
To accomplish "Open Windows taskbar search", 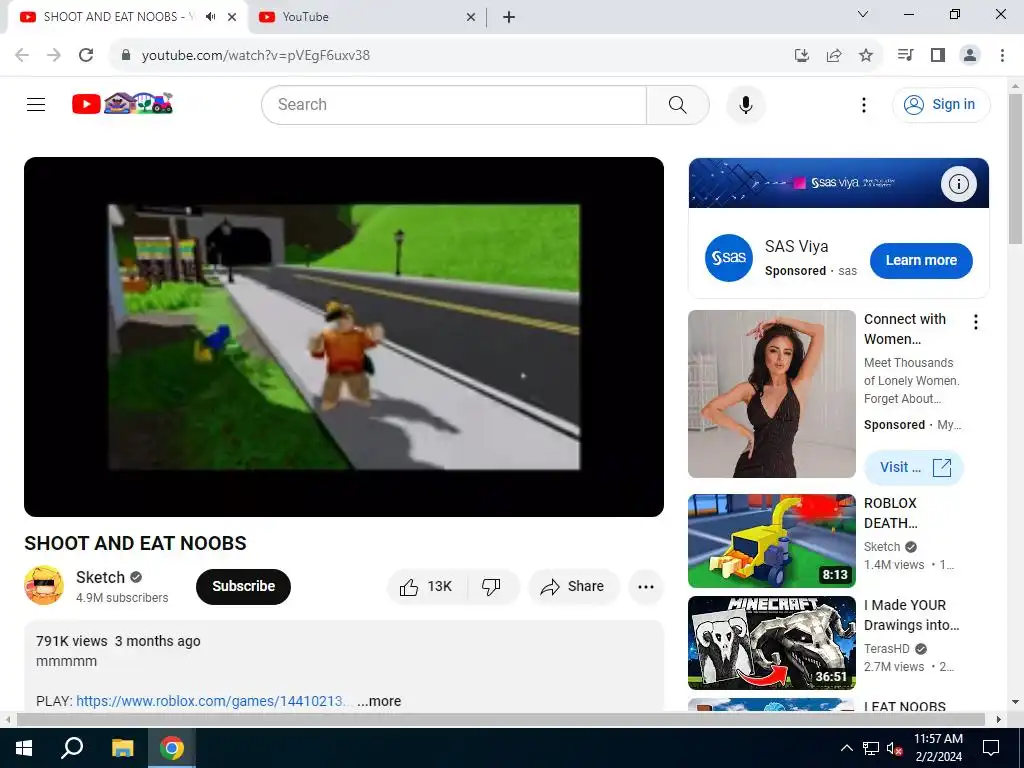I will (72, 748).
